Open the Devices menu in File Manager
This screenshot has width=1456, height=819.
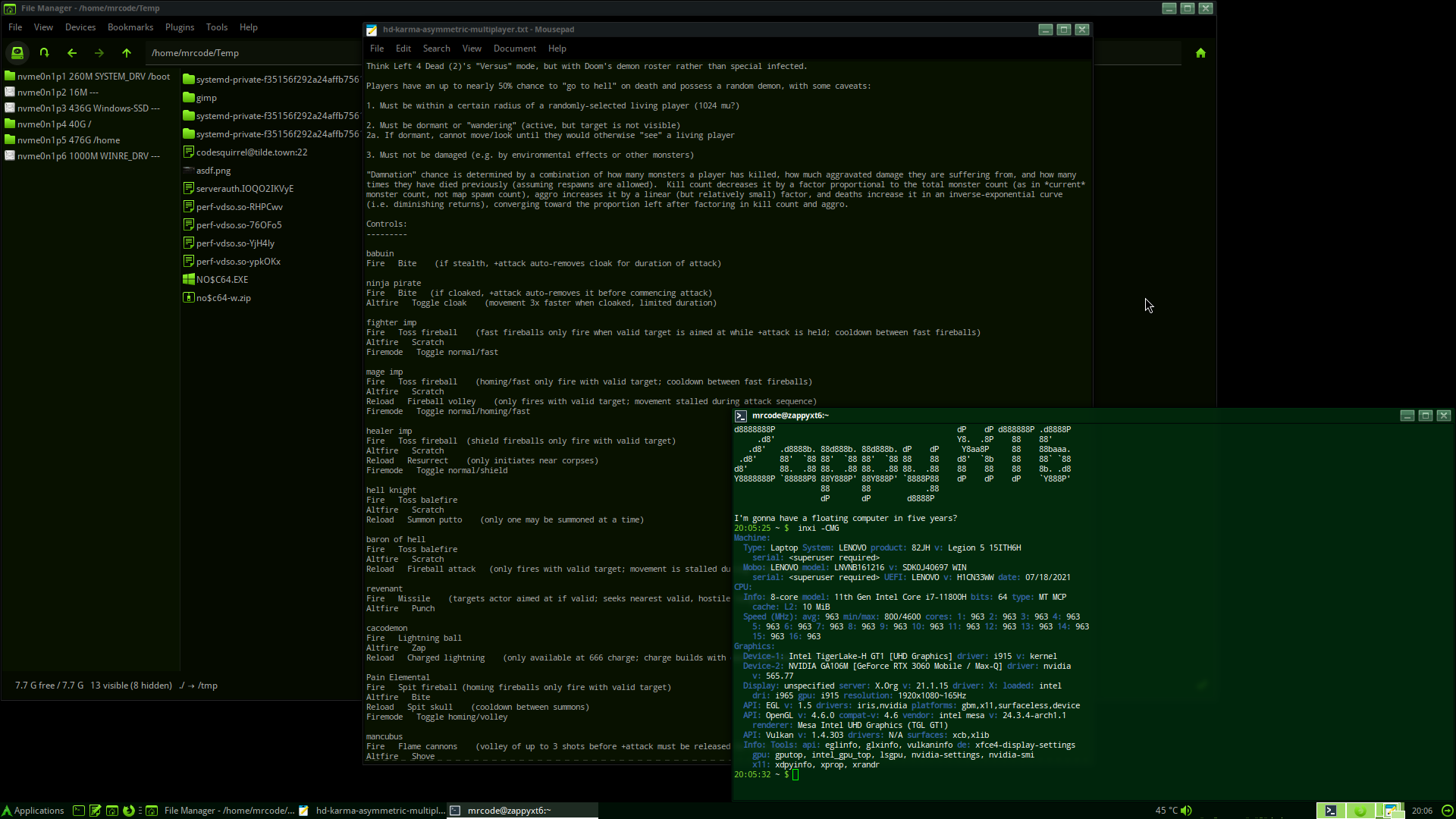click(80, 27)
